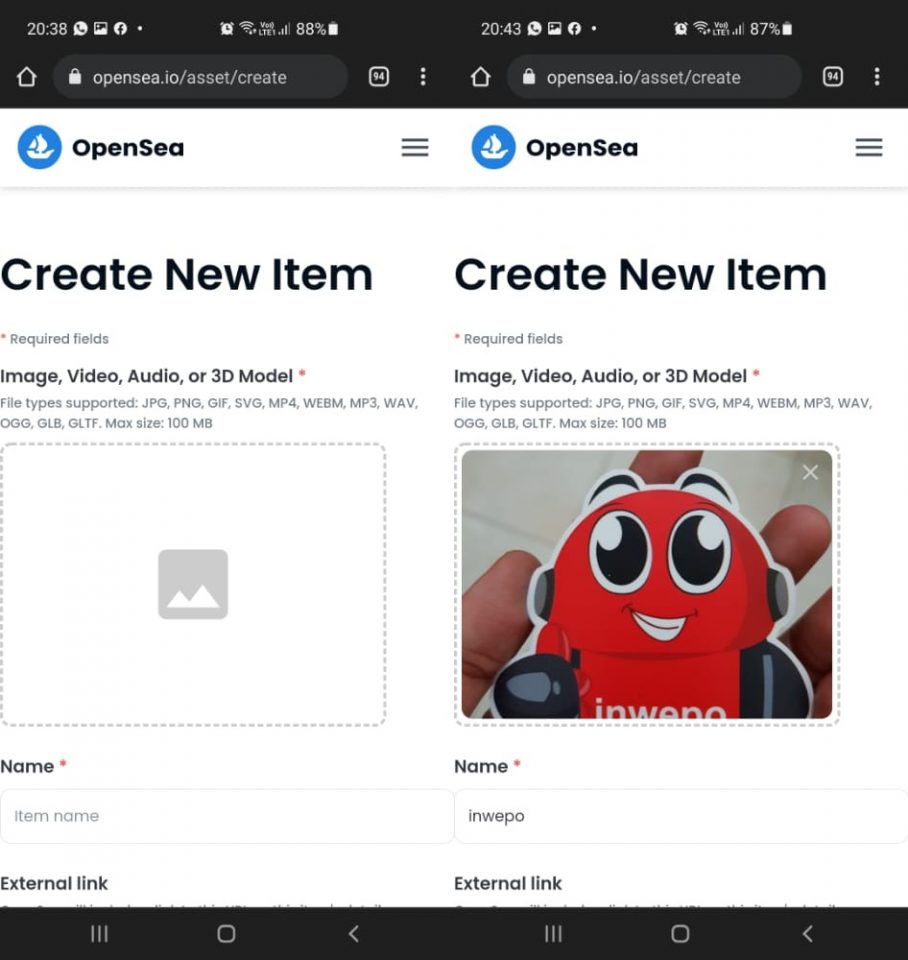908x960 pixels.
Task: Open Chrome's three-dot browser menu
Action: click(x=423, y=77)
